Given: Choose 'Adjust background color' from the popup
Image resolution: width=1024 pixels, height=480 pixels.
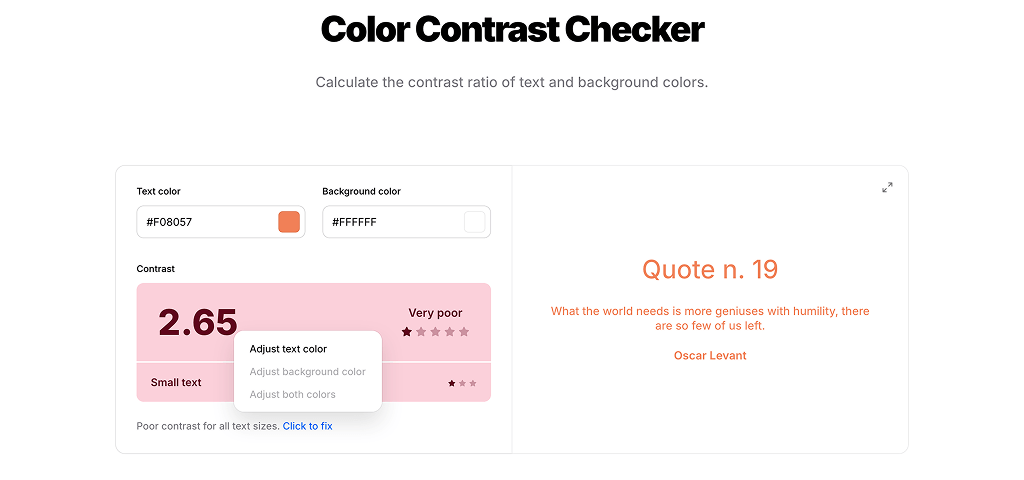Looking at the screenshot, I should click(x=307, y=372).
